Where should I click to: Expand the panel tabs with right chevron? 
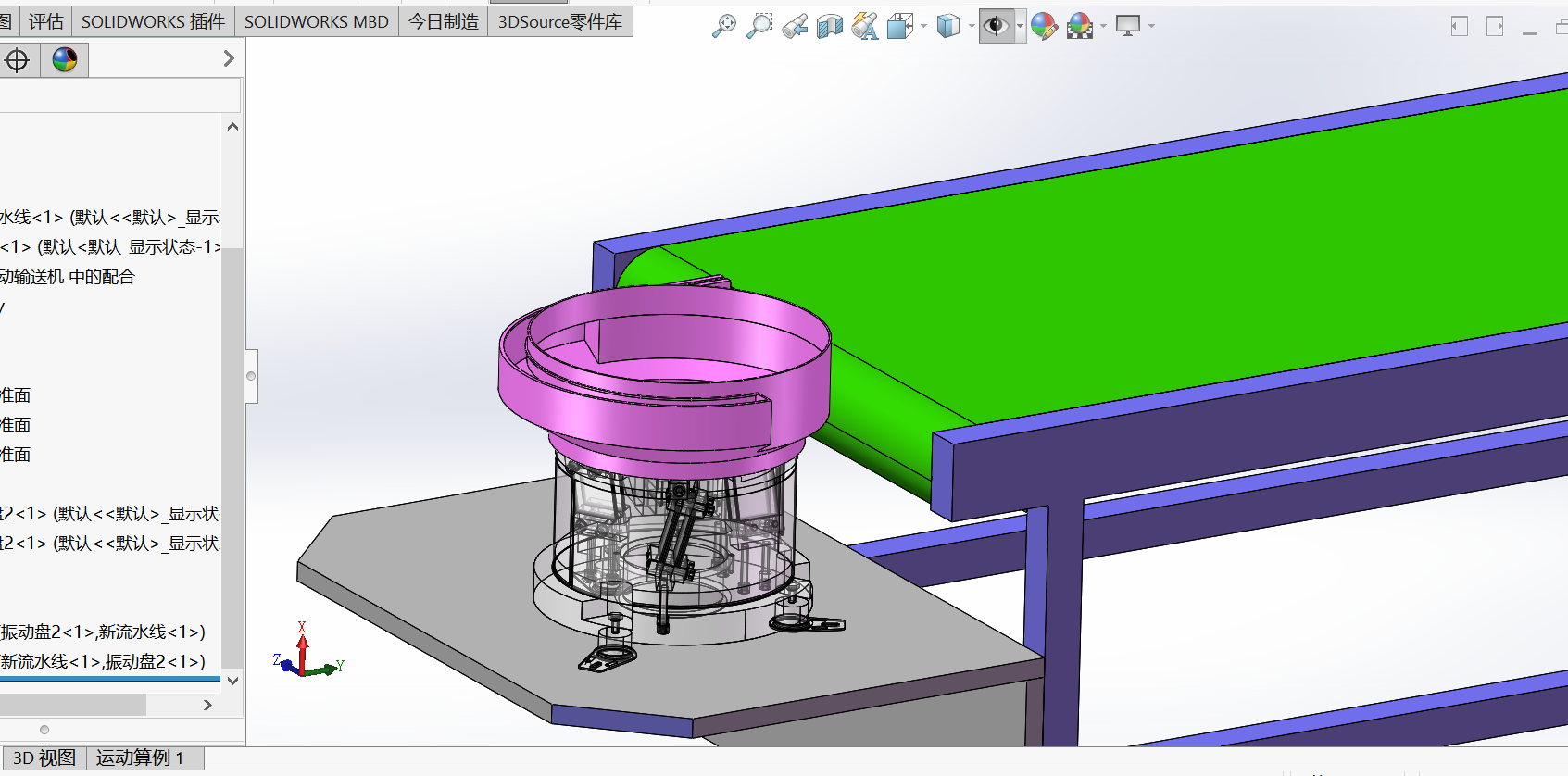click(229, 59)
